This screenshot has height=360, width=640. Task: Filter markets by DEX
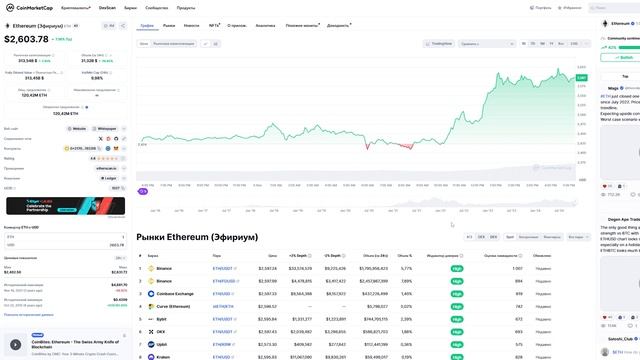click(493, 237)
